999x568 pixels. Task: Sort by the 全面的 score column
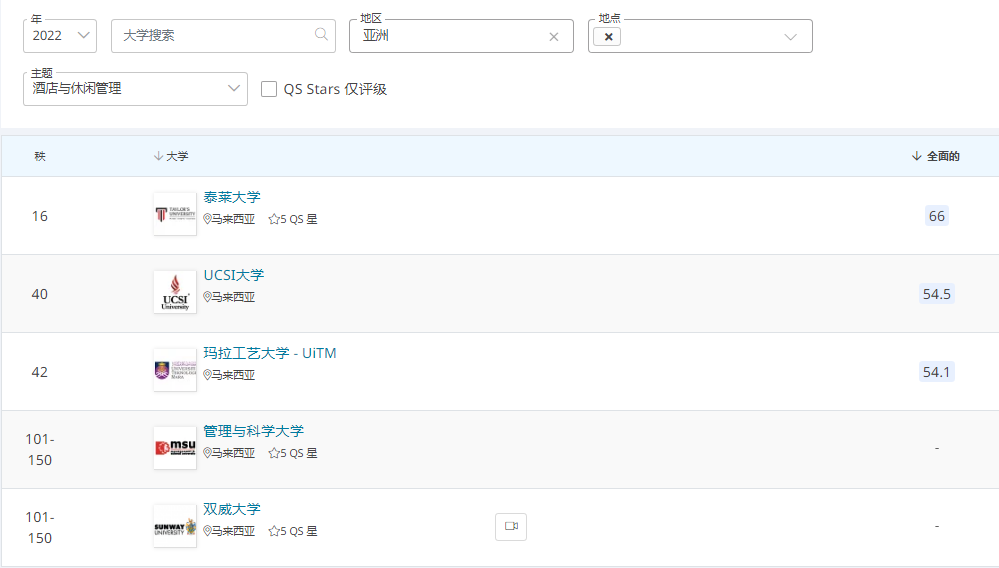(x=936, y=156)
